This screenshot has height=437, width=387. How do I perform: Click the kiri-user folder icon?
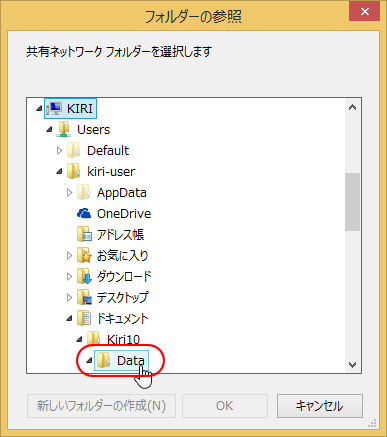(73, 171)
